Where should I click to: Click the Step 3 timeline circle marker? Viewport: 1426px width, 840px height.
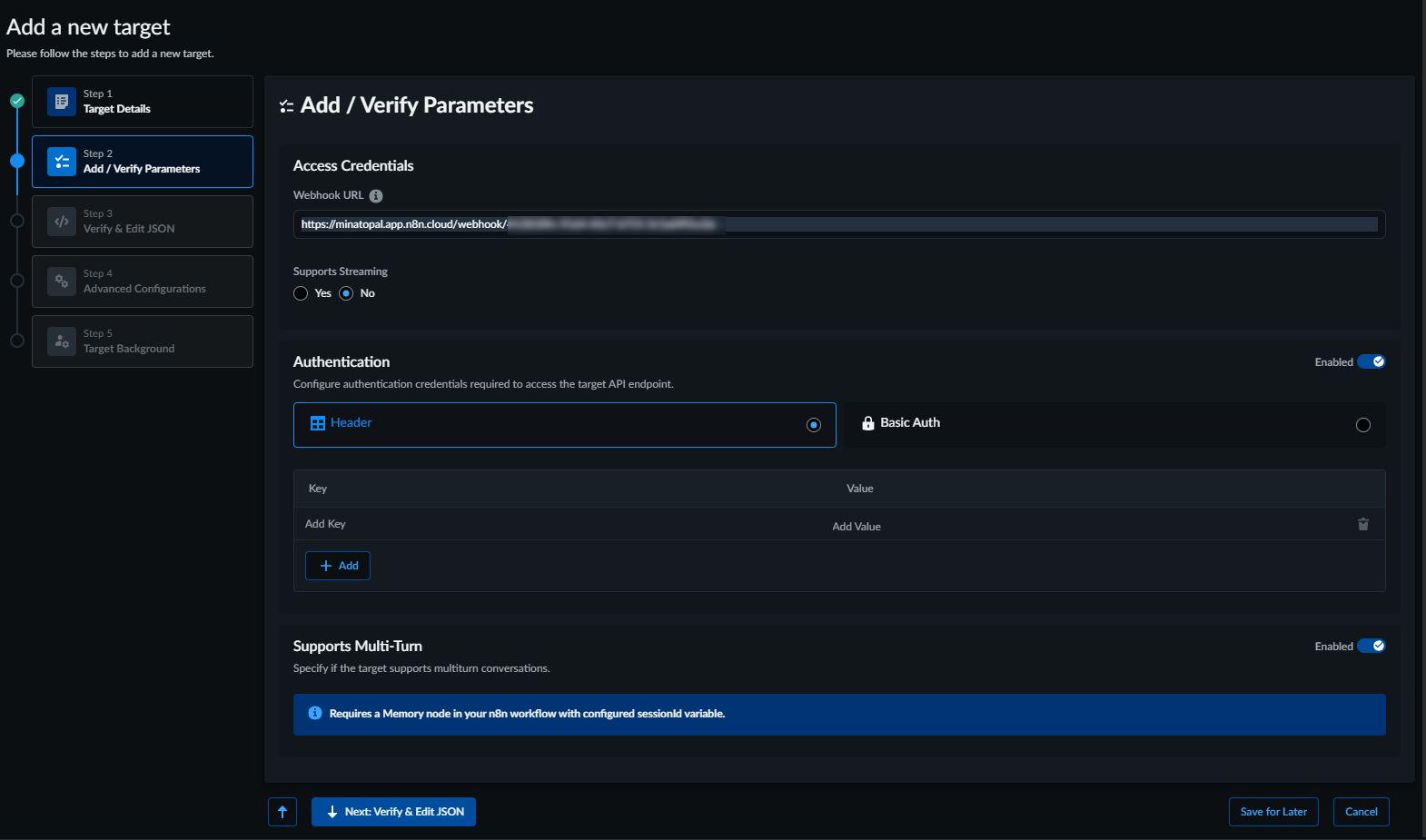[17, 221]
